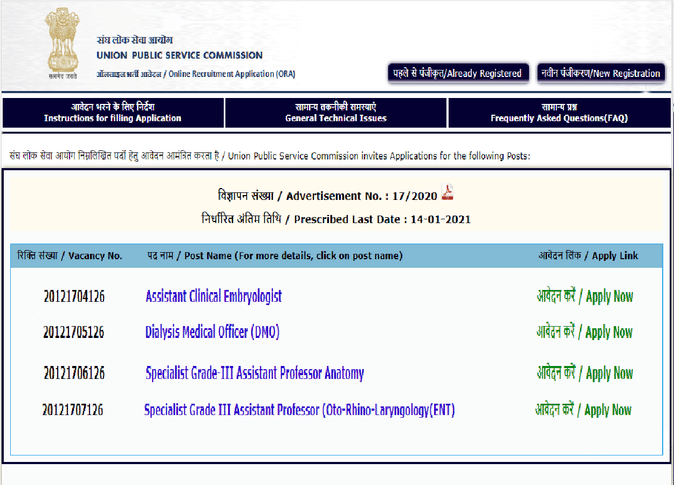Select General Technical Issues menu item
This screenshot has height=485, width=674.
coord(336,112)
